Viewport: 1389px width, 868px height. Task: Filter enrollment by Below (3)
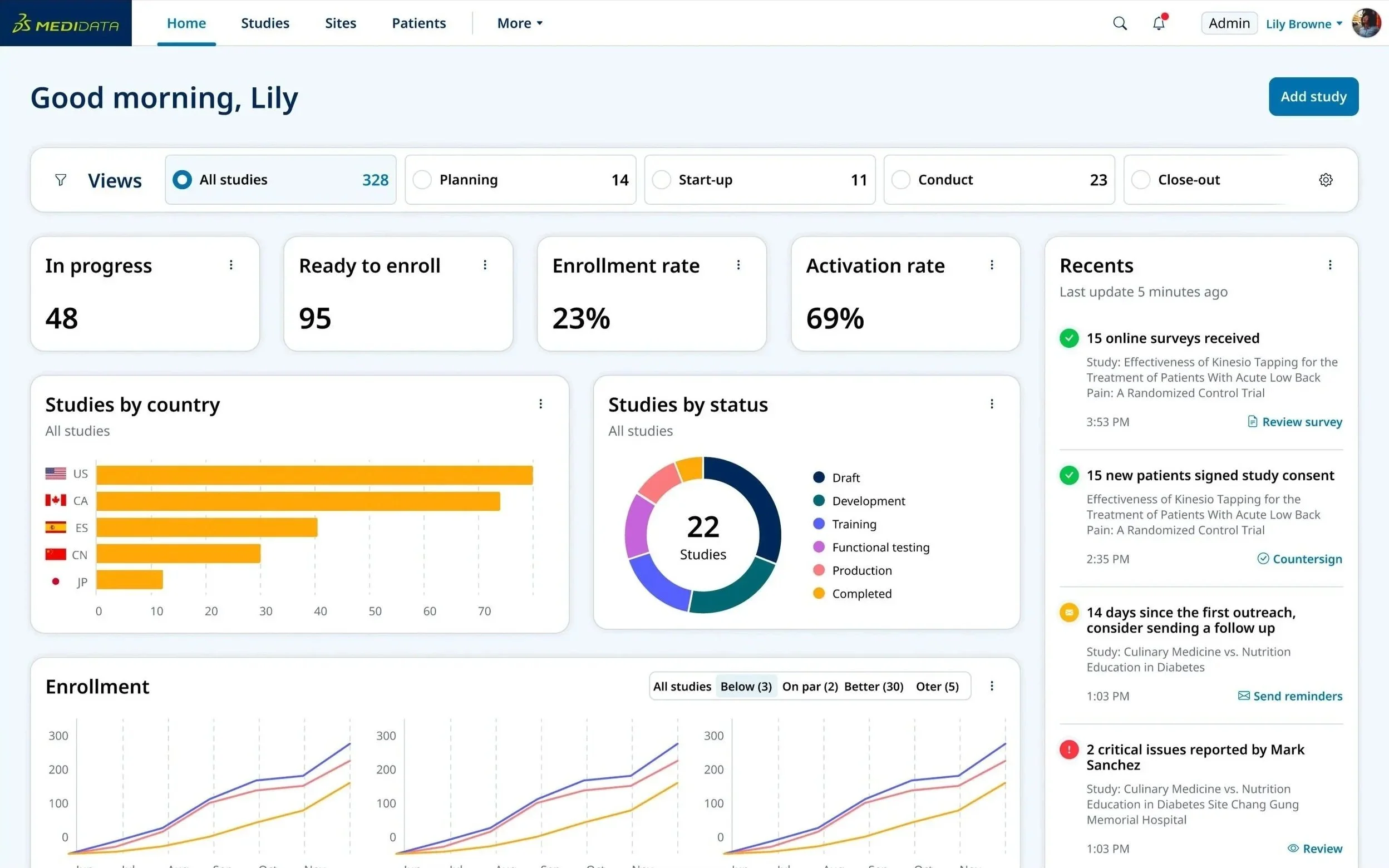tap(746, 687)
